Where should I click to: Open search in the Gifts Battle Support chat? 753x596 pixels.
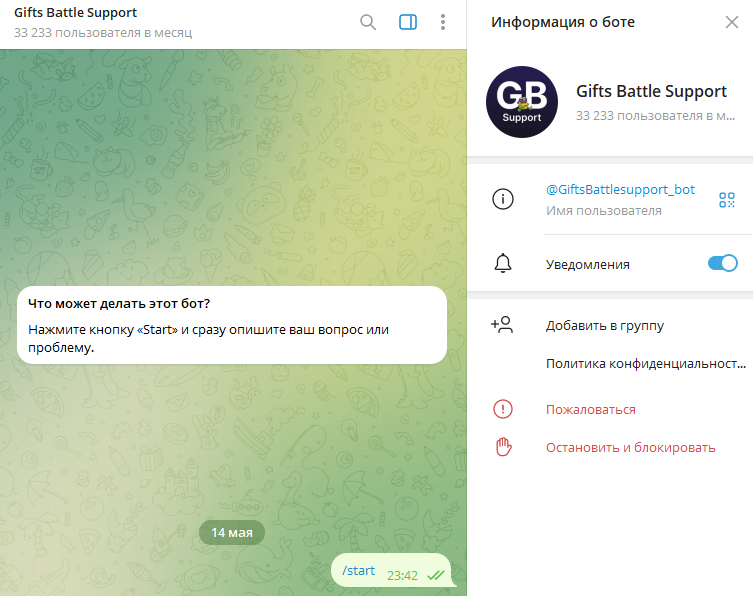coord(368,22)
